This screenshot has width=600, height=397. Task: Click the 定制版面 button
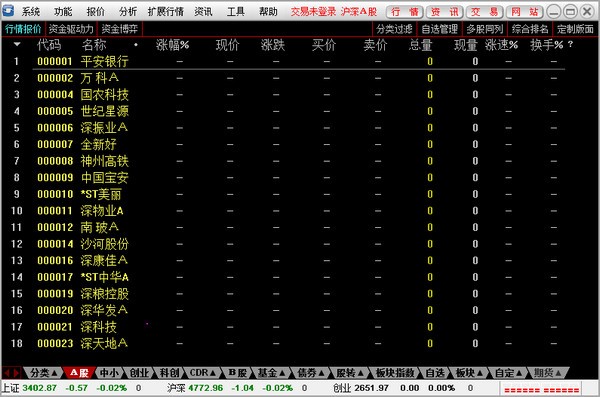tap(575, 29)
